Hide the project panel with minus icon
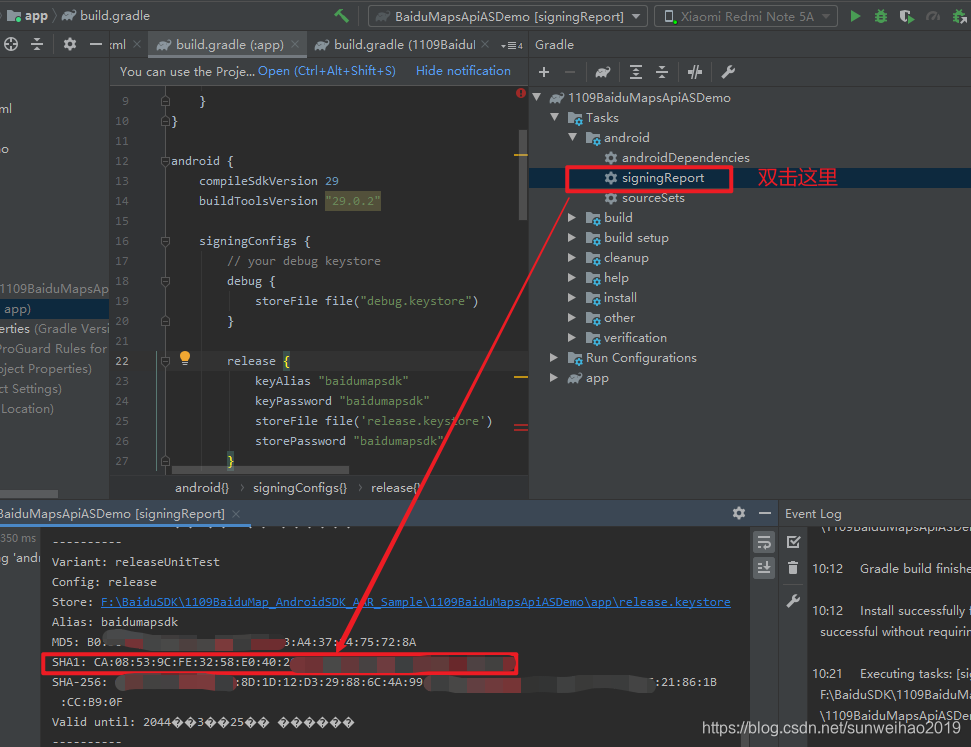The height and width of the screenshot is (747, 971). [95, 44]
